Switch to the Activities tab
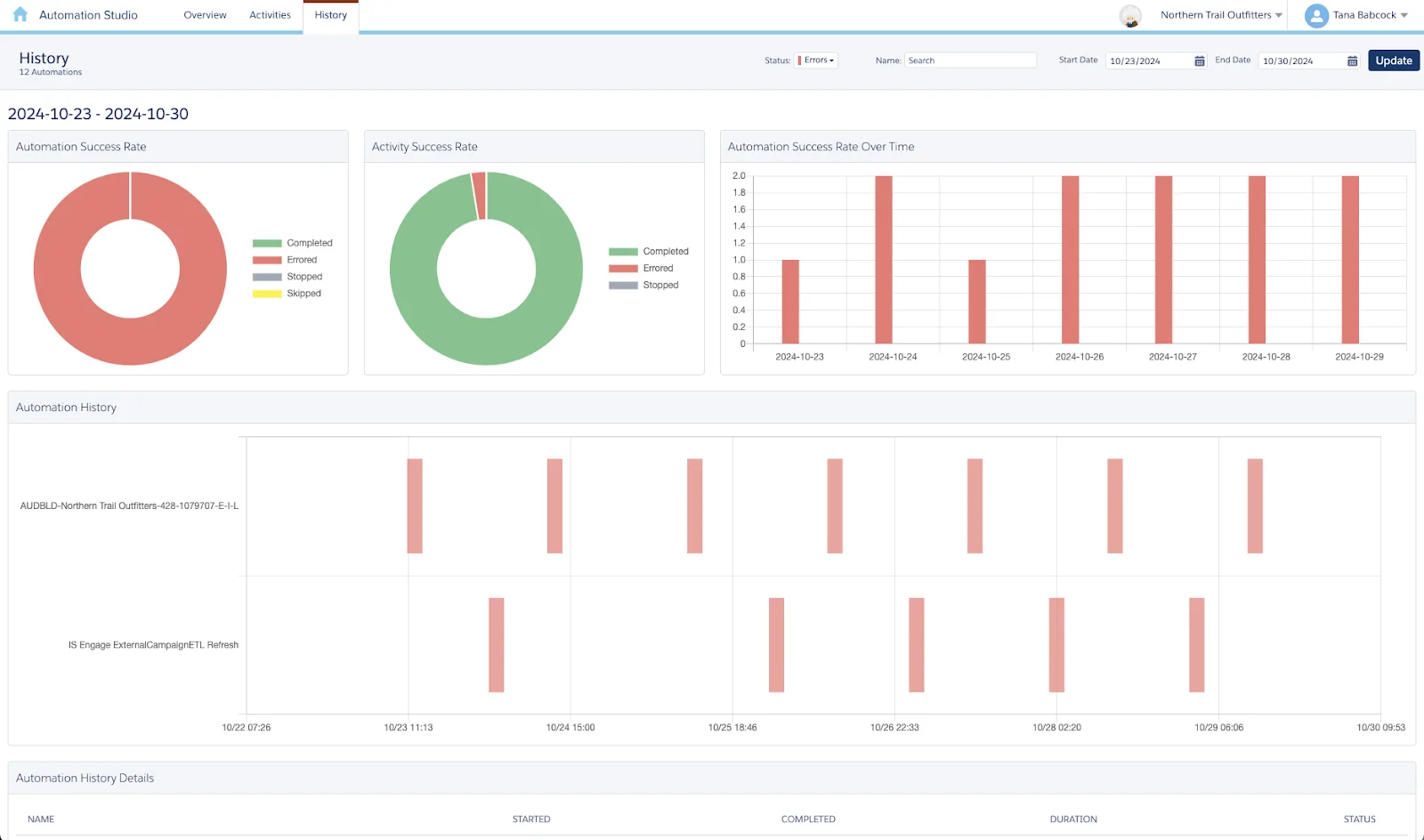 point(270,15)
